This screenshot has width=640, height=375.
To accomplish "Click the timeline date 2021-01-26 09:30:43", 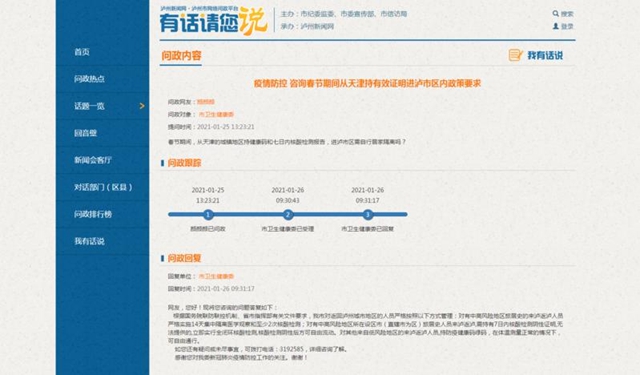I will pos(288,195).
